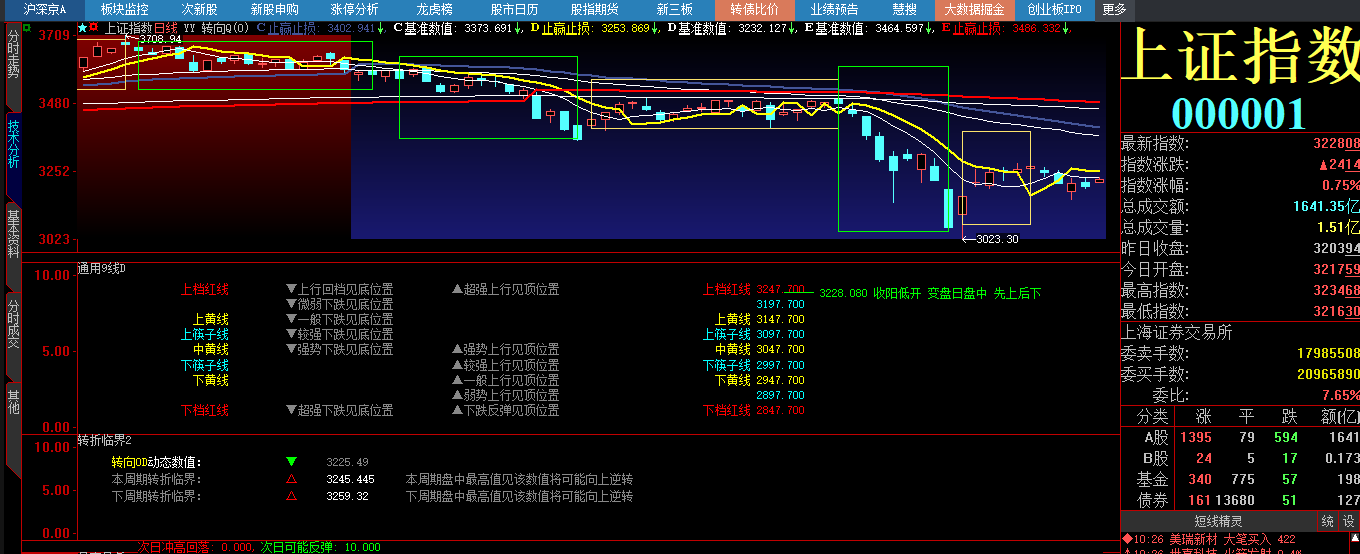
Task: Click the 3023.30 low price marker
Action: pyautogui.click(x=996, y=239)
